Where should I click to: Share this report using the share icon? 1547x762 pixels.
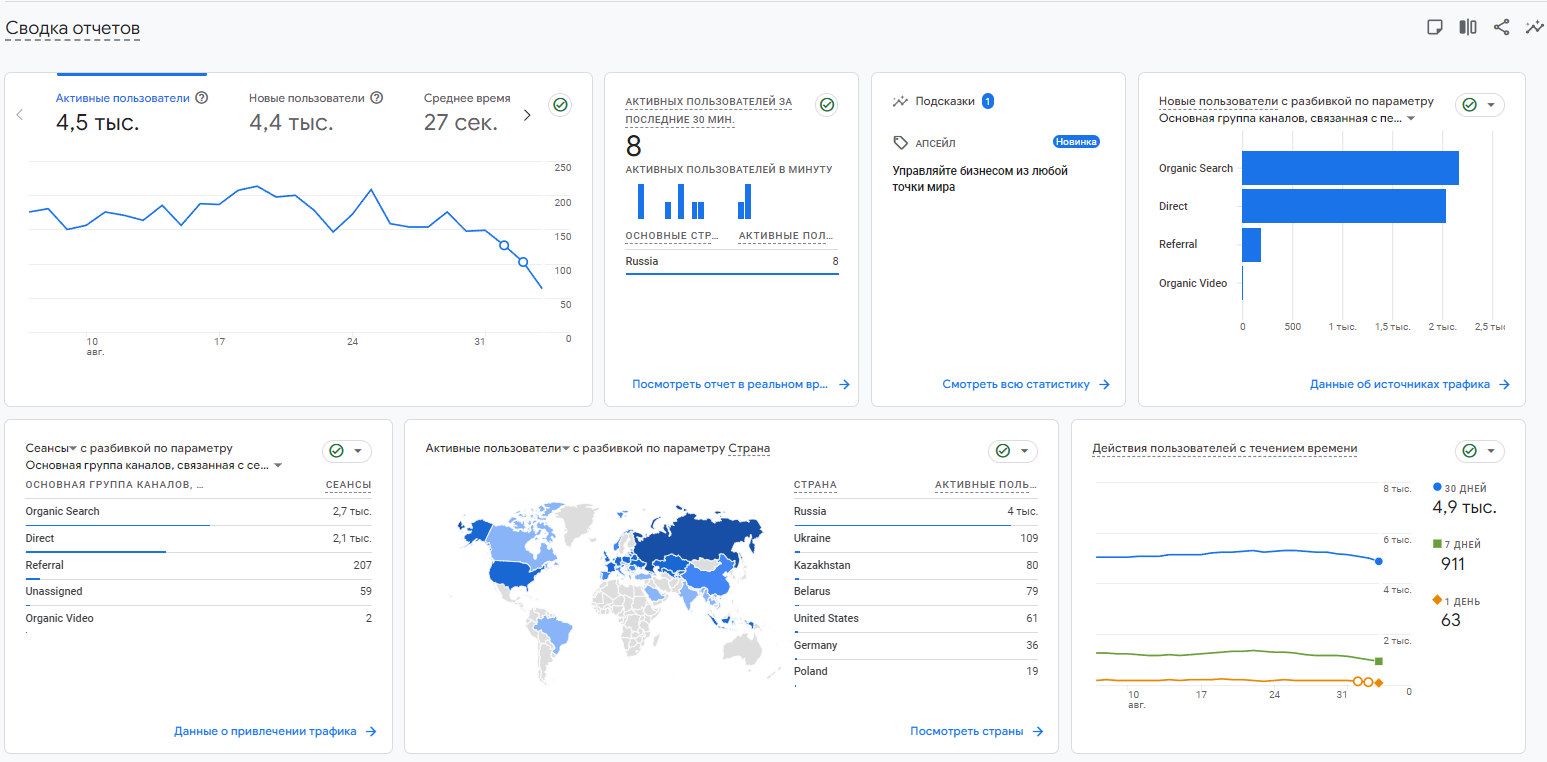[1501, 28]
